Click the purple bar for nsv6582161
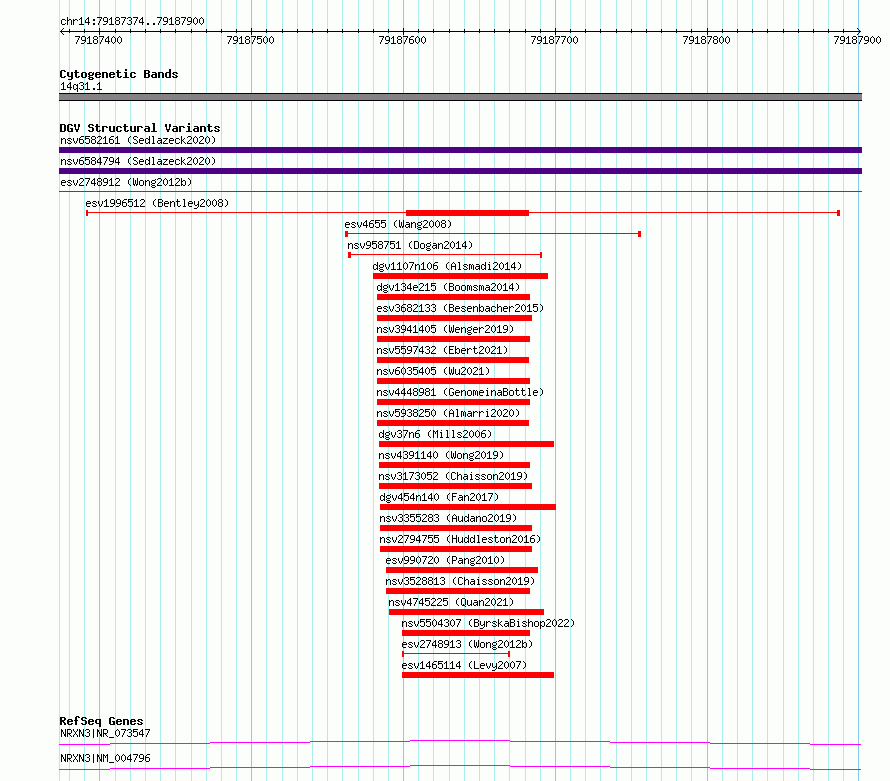Viewport: 890px width, 781px height. (x=460, y=150)
